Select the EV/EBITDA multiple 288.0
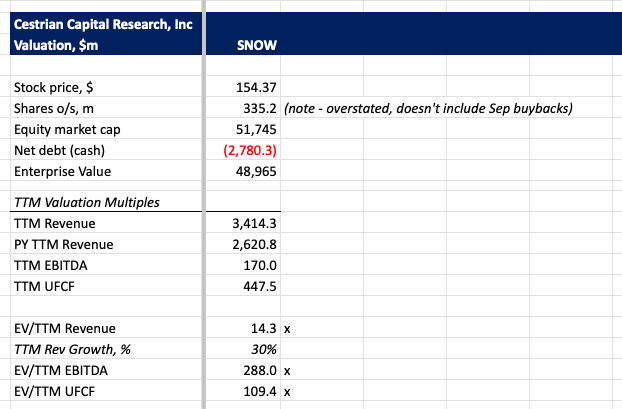 [x=260, y=371]
